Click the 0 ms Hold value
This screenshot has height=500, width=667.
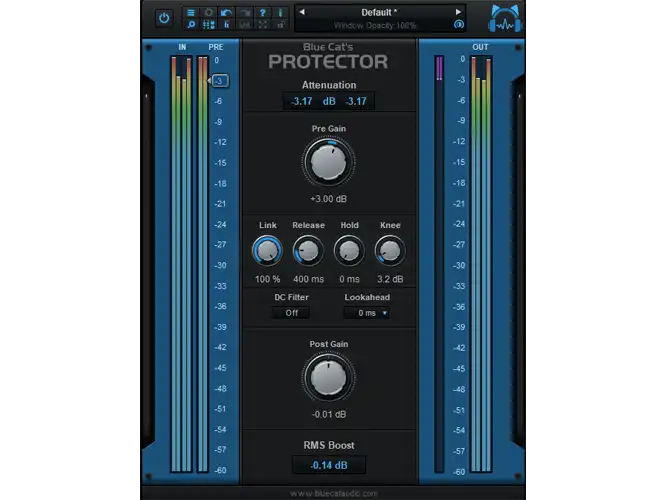point(349,279)
